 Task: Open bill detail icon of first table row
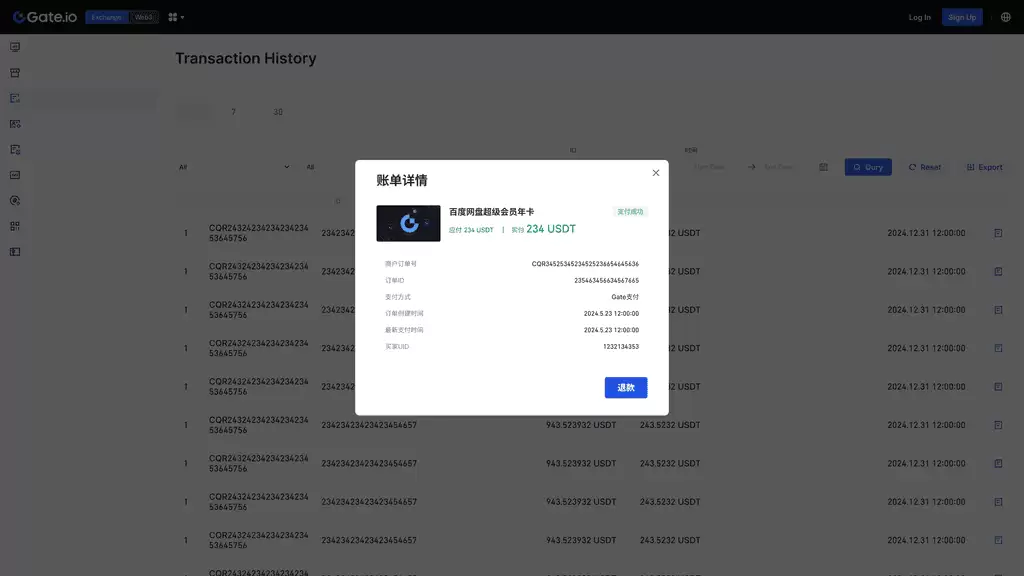tap(998, 233)
